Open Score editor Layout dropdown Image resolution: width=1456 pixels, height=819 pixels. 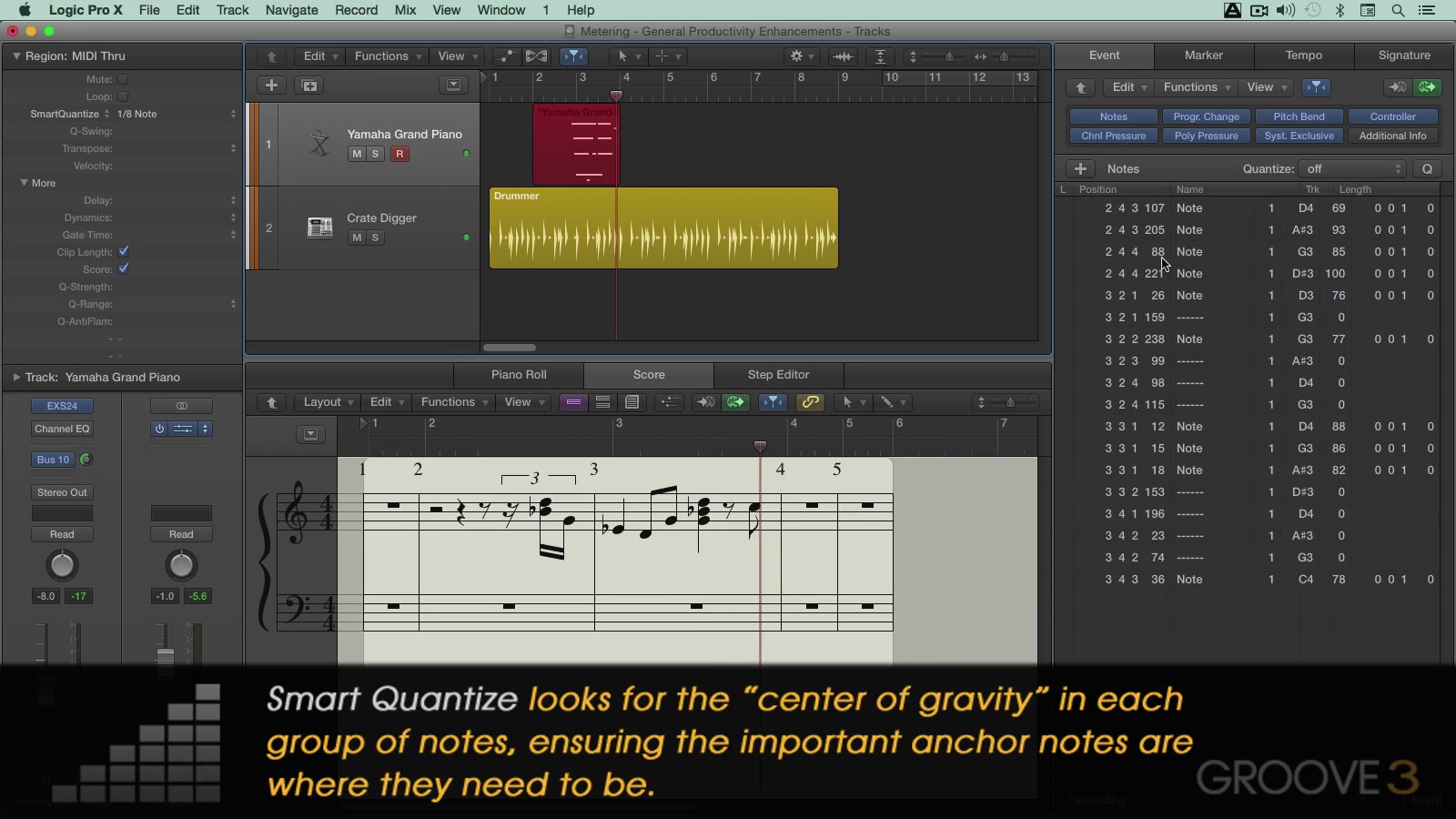[x=328, y=402]
